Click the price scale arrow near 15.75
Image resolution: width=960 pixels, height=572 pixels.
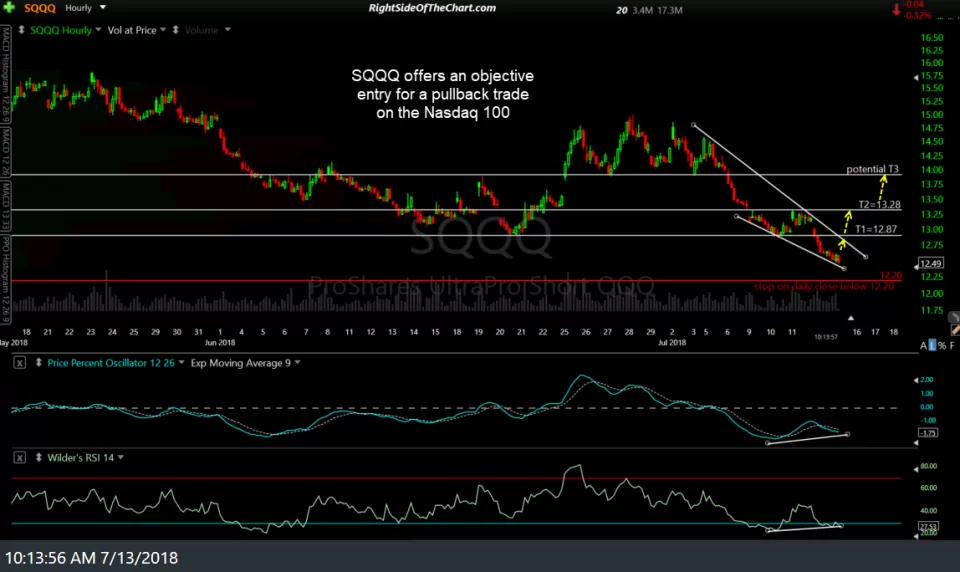916,77
